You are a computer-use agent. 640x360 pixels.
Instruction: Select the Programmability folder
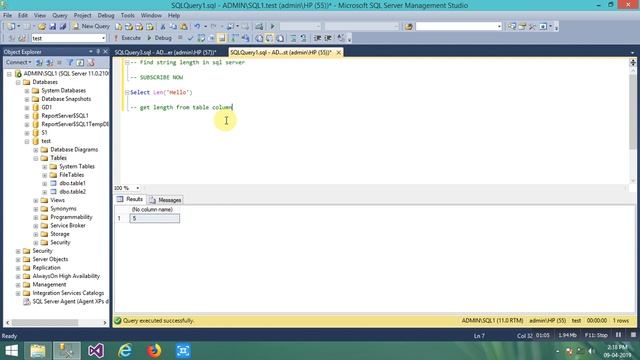click(71, 217)
